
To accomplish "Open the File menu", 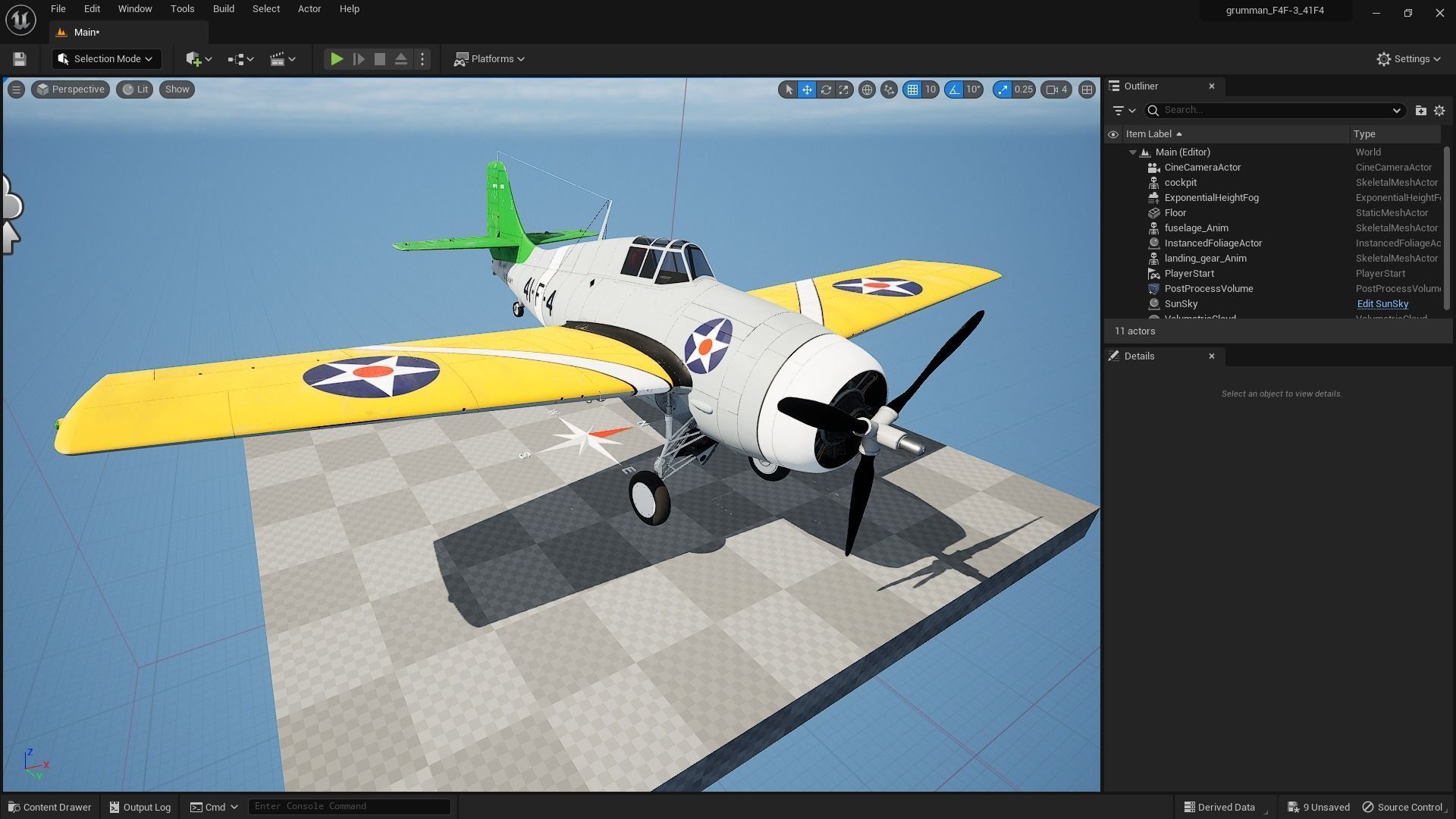I will [58, 9].
